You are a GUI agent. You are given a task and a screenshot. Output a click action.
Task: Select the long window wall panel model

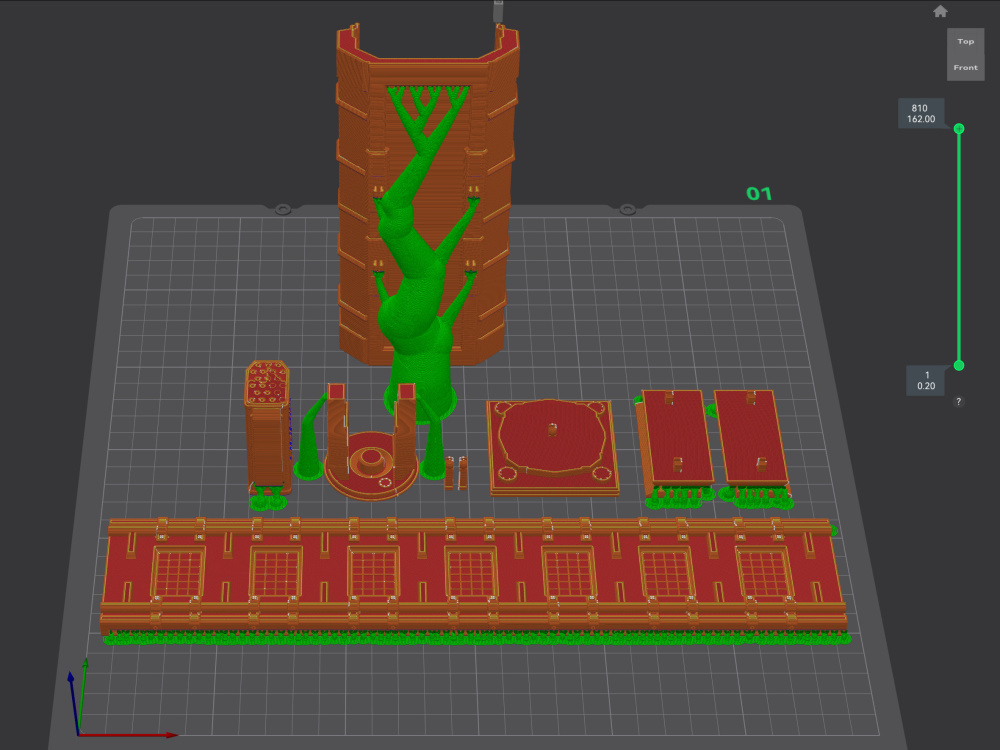(x=473, y=577)
